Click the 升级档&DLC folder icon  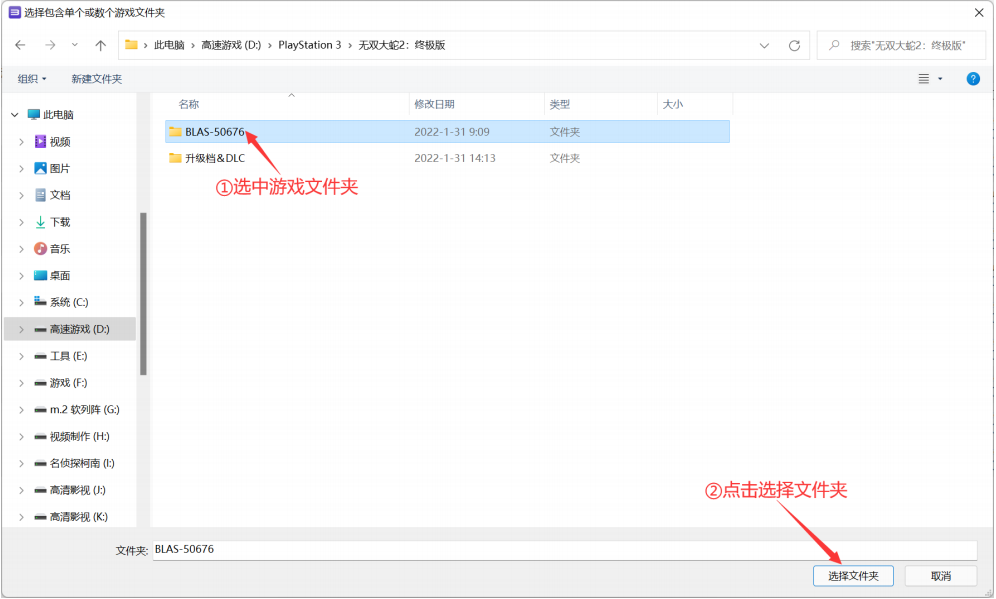click(175, 158)
